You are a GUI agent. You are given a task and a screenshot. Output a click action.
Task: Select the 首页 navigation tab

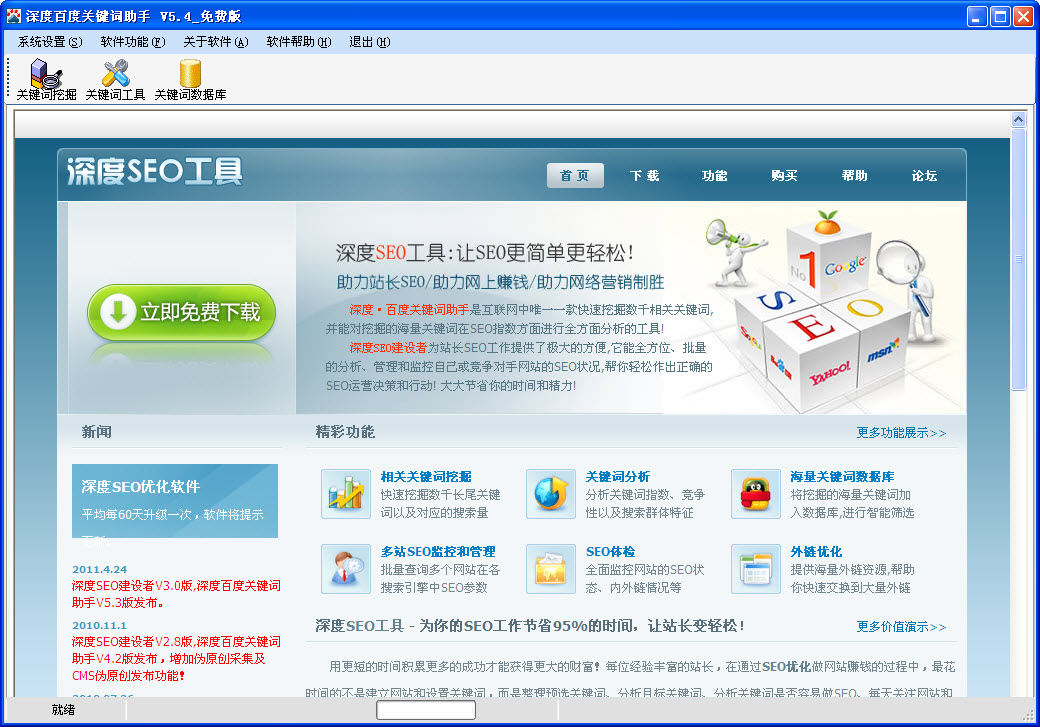(575, 176)
